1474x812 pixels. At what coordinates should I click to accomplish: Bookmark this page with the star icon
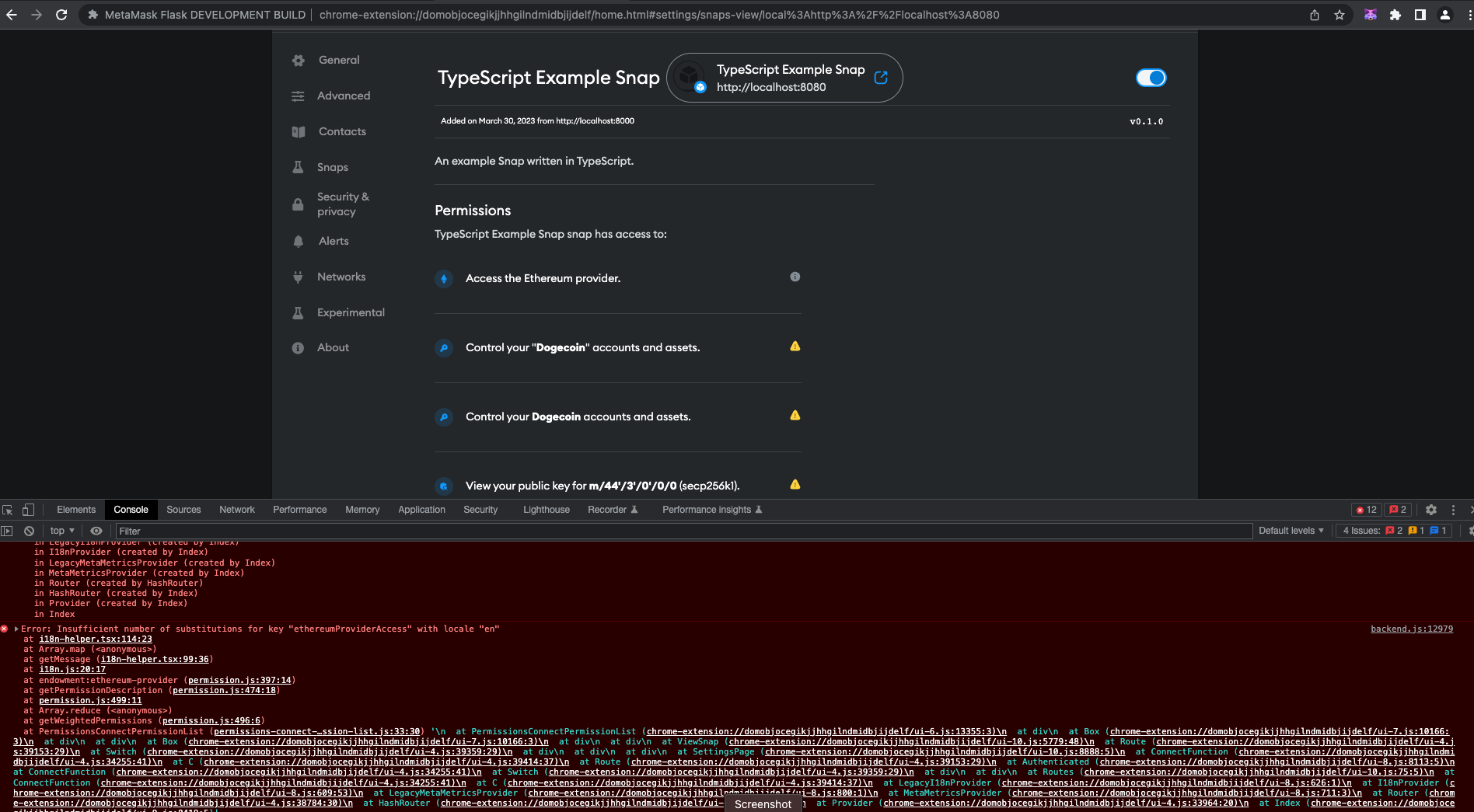pyautogui.click(x=1339, y=15)
